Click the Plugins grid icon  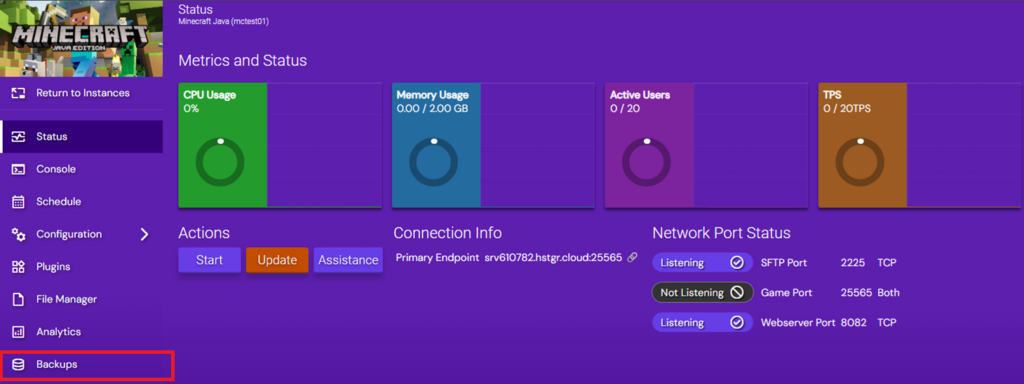18,267
